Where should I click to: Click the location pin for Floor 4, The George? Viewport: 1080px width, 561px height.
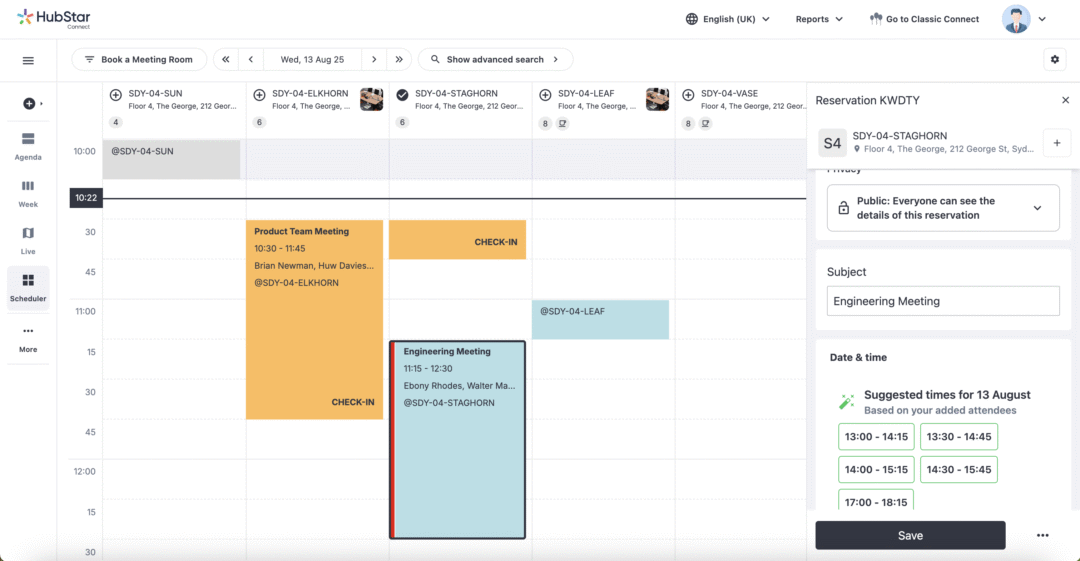coord(857,149)
